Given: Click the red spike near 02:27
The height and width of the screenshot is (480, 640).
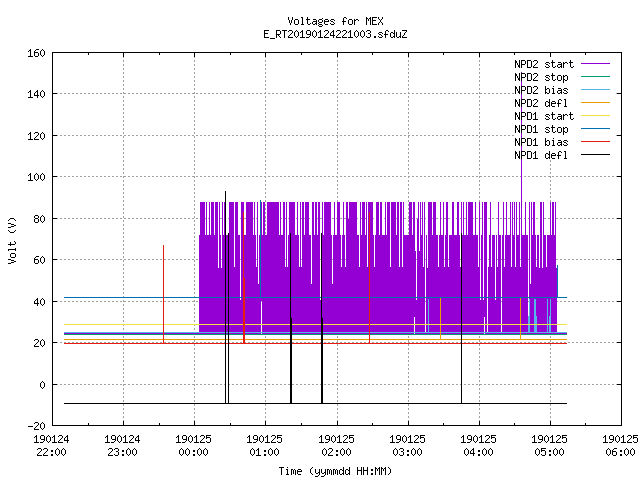Looking at the screenshot, I should (x=369, y=278).
